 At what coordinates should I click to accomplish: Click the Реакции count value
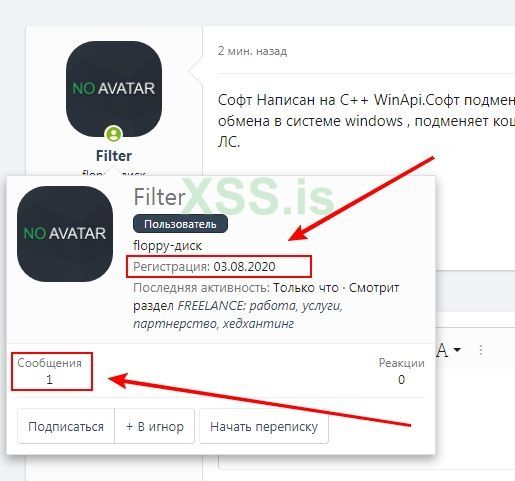click(401, 379)
